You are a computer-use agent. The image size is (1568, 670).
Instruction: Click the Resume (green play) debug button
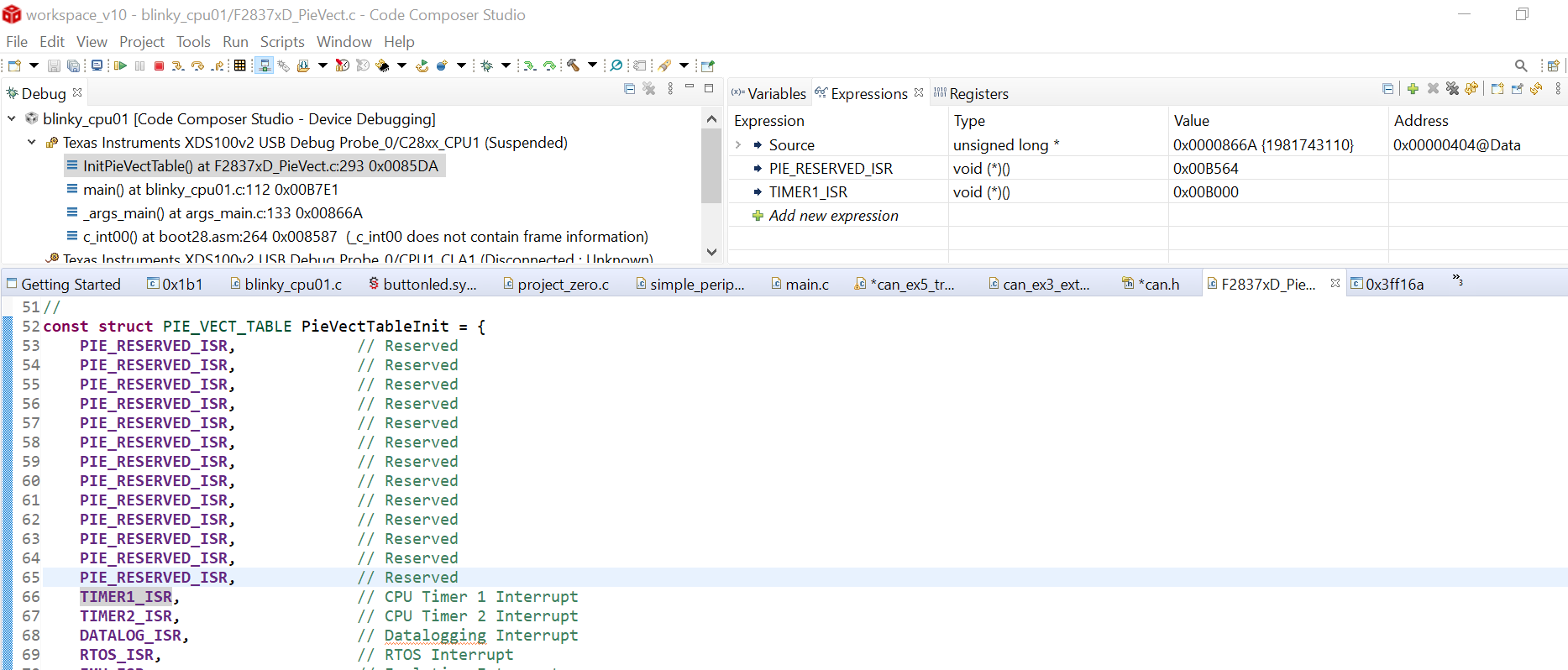coord(120,65)
